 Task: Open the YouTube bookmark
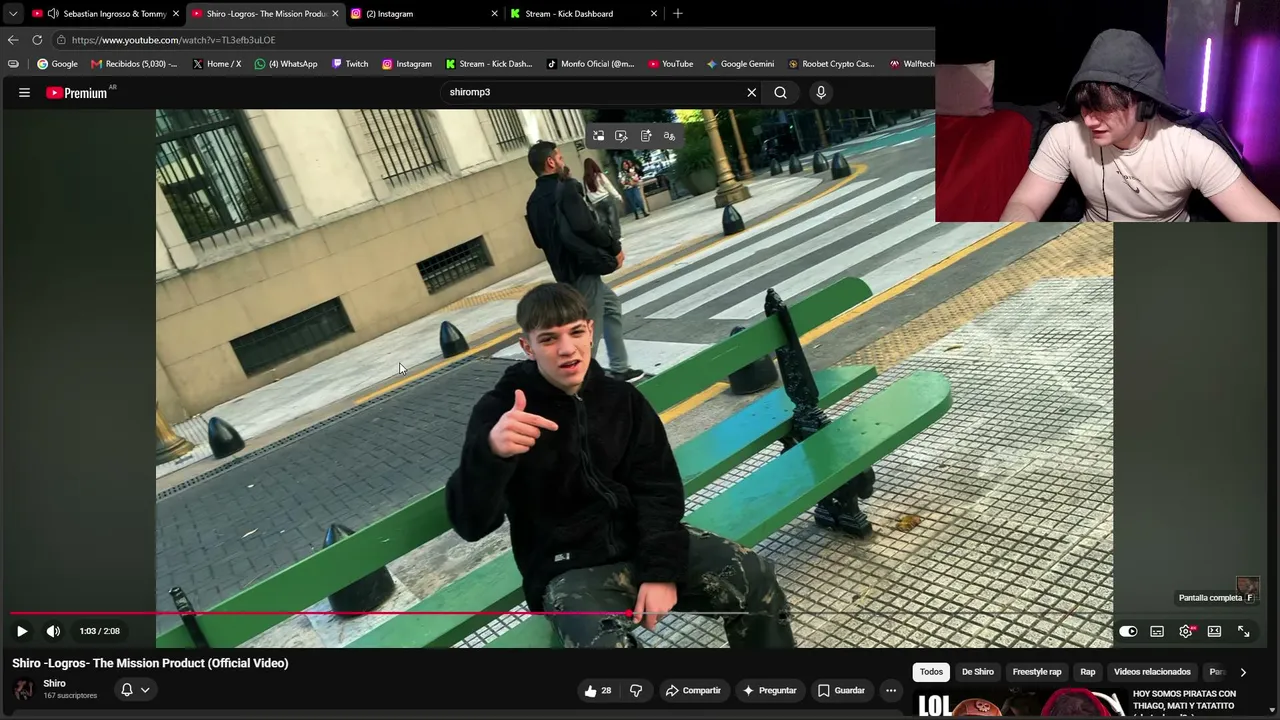[x=670, y=64]
